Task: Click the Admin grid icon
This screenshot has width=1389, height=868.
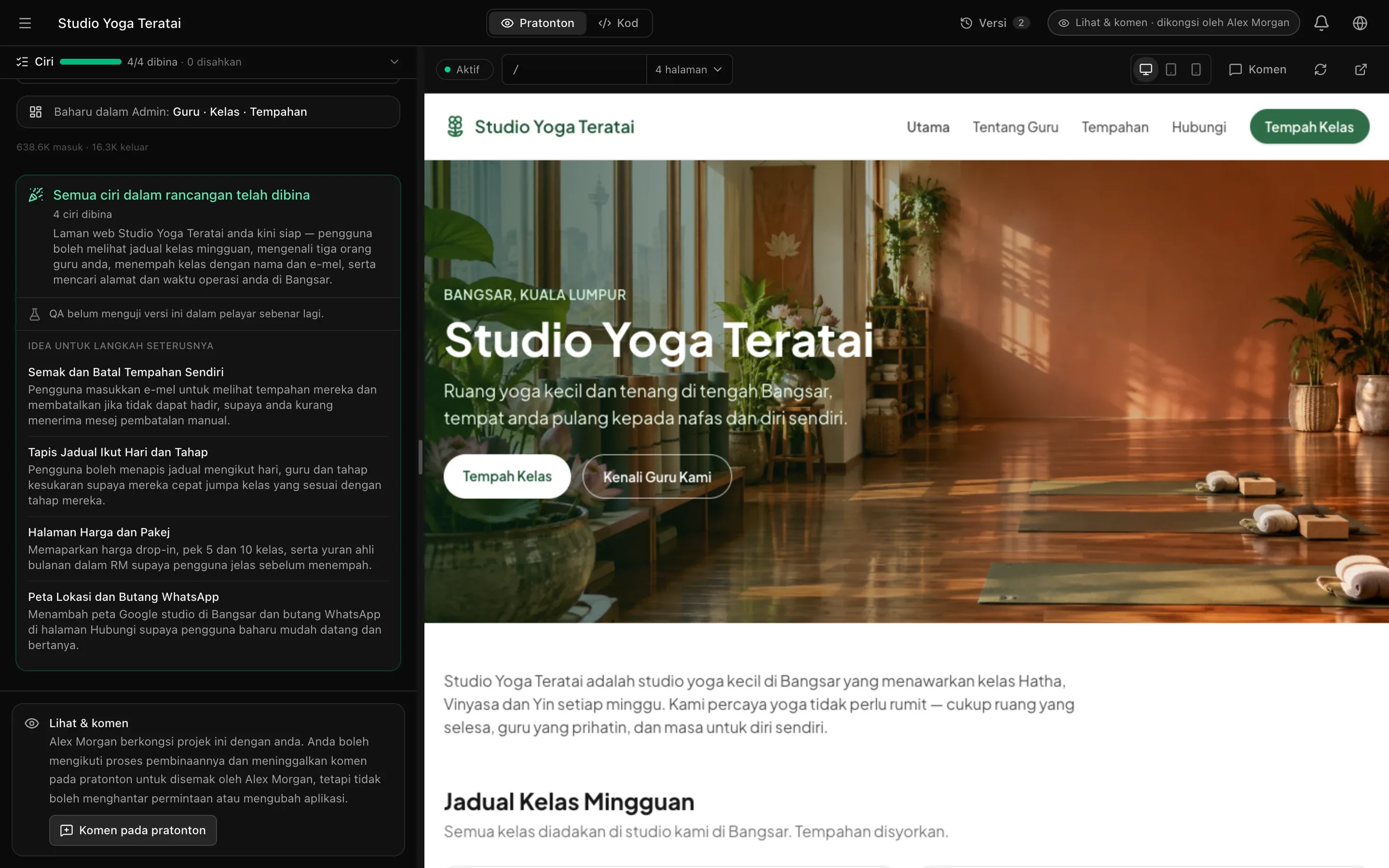Action: [x=36, y=112]
